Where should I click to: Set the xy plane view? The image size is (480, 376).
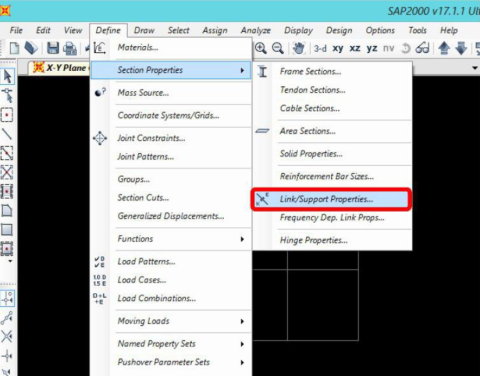tap(338, 49)
